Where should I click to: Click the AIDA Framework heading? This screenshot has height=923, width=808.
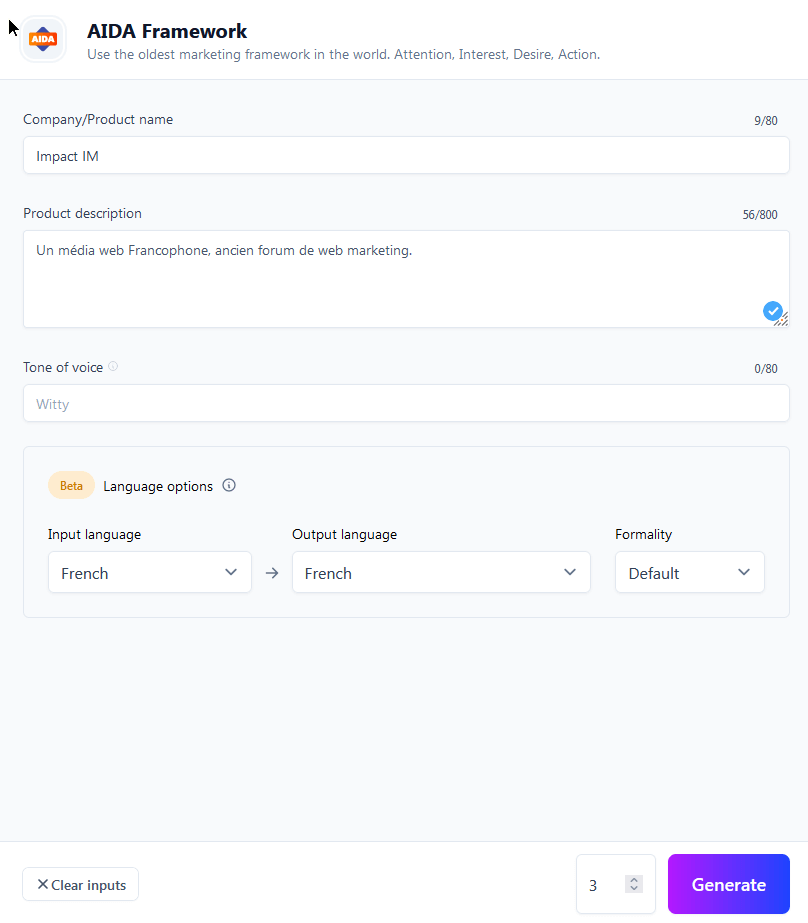click(x=166, y=31)
